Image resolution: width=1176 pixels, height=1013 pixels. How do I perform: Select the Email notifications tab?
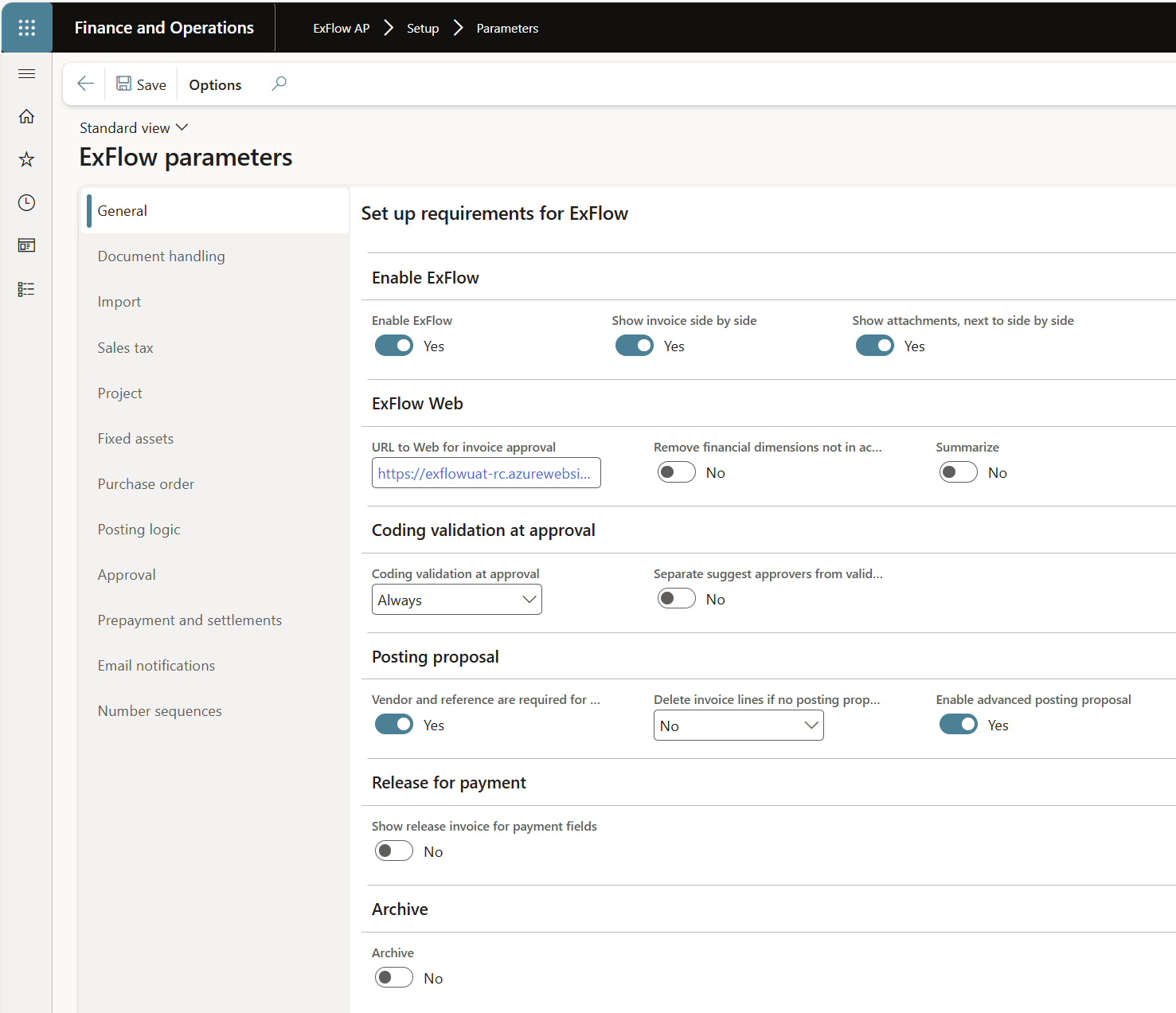(x=156, y=666)
